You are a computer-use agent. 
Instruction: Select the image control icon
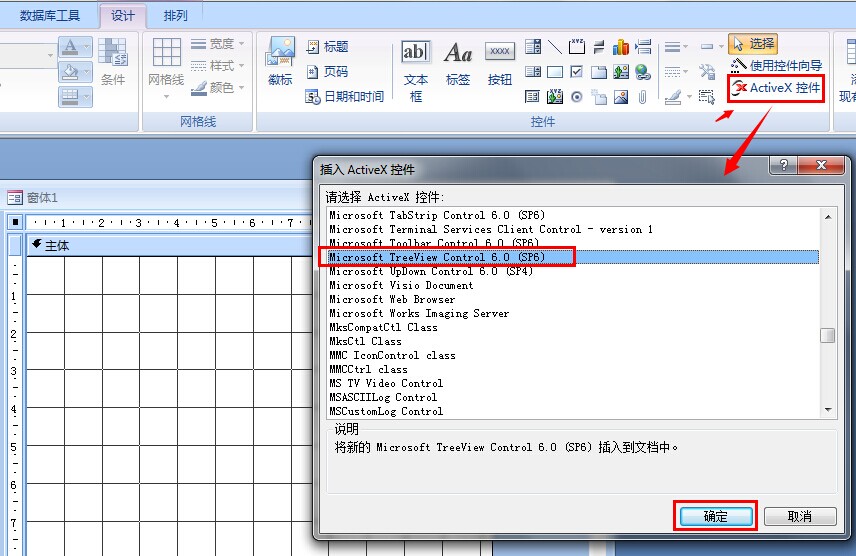click(621, 97)
